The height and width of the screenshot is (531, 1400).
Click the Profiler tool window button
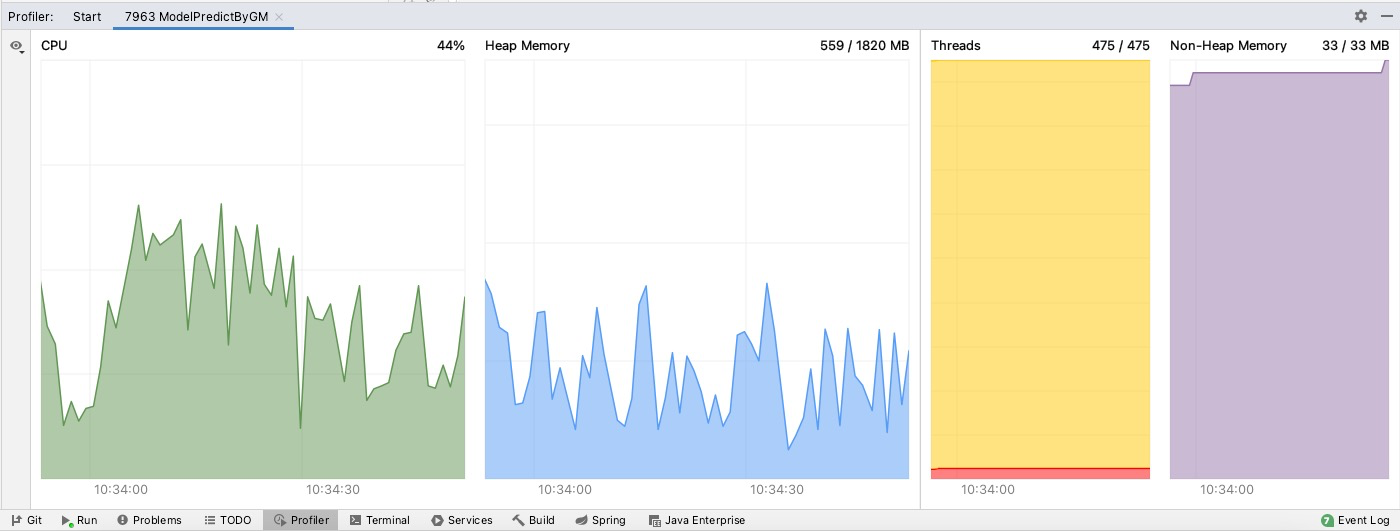(301, 520)
